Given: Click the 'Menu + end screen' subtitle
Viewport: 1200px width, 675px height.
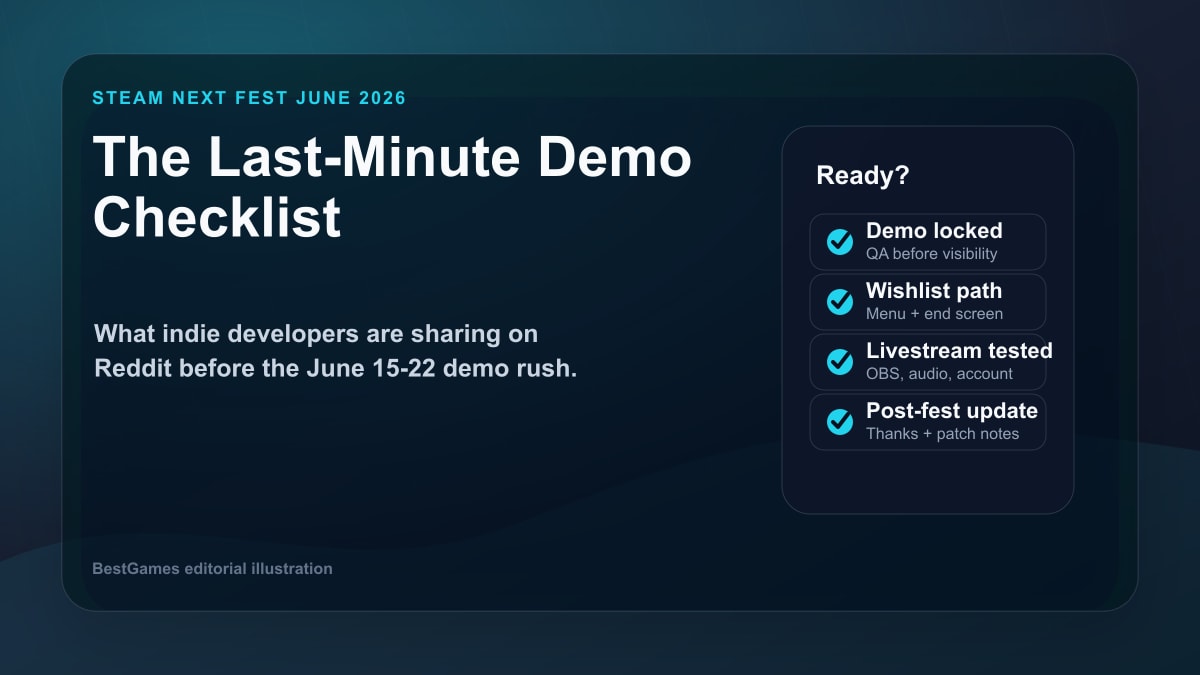Looking at the screenshot, I should click(x=934, y=314).
